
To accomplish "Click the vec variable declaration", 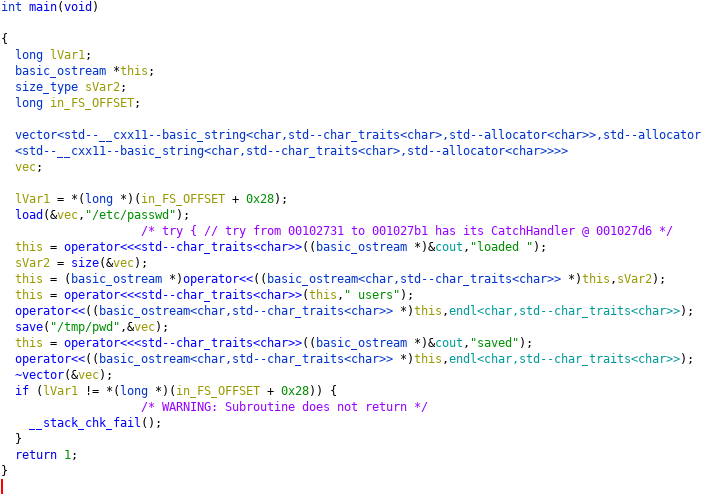I will (25, 167).
